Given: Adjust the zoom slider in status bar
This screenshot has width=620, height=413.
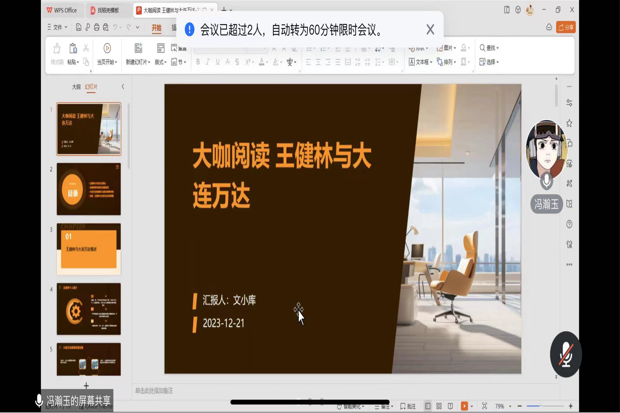Looking at the screenshot, I should [x=540, y=406].
